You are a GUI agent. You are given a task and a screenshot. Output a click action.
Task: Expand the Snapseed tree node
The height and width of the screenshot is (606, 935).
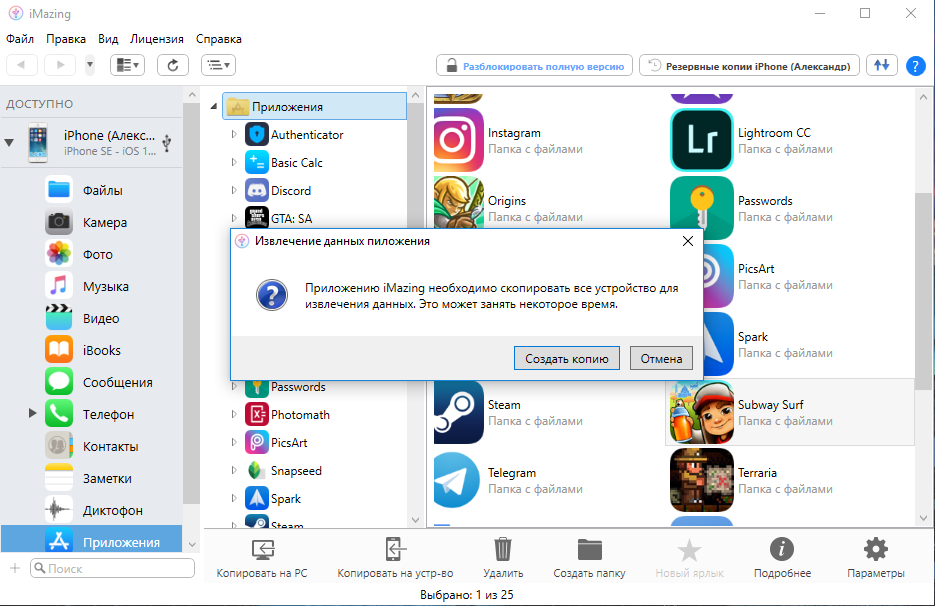(234, 470)
